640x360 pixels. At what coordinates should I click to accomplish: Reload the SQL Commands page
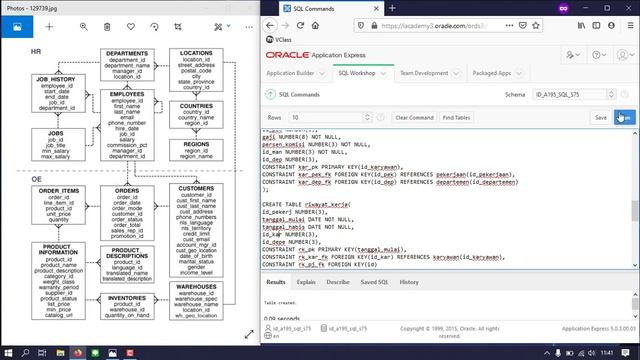[x=300, y=25]
